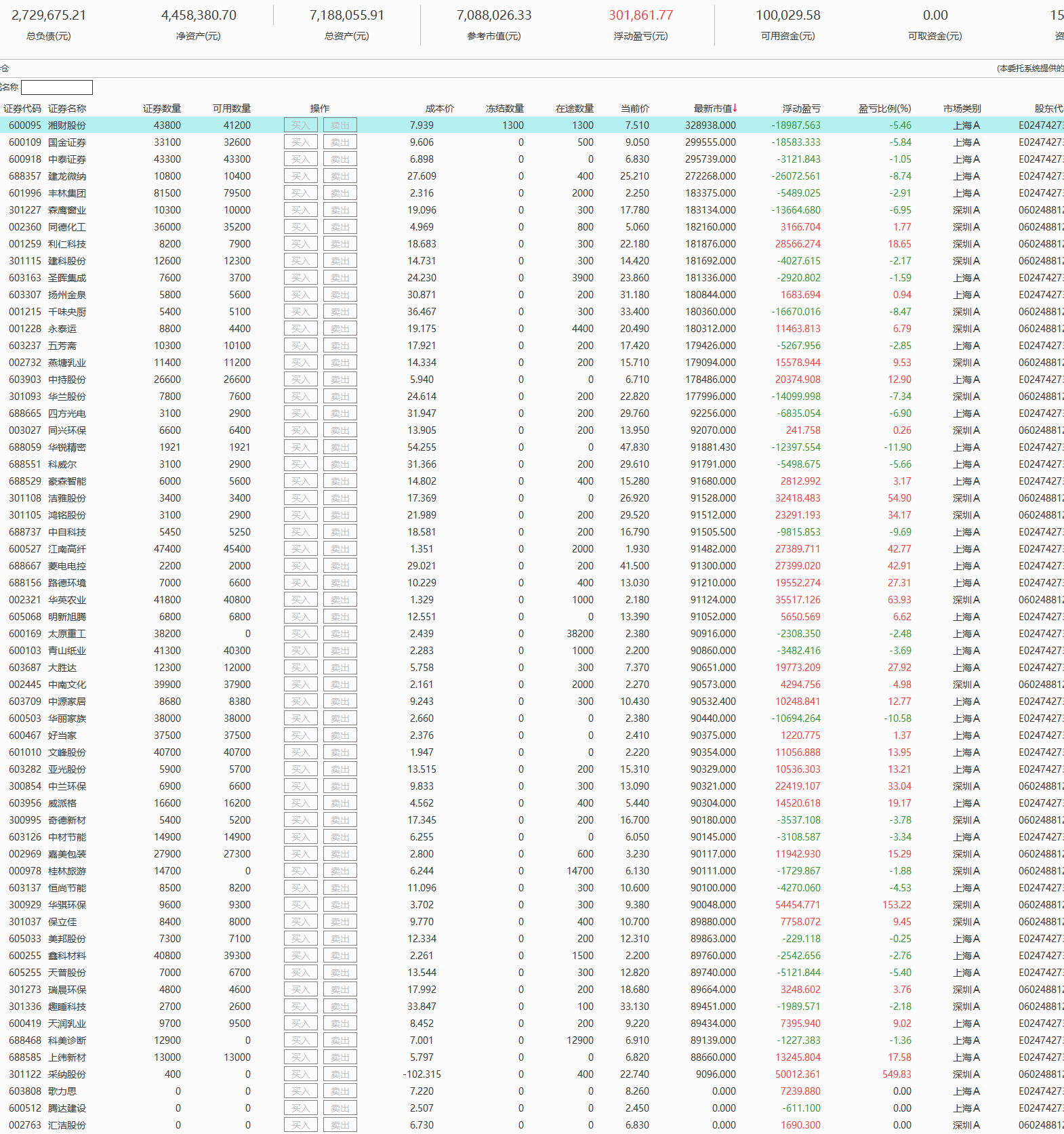Click the stock name 中南文化
This screenshot has width=1064, height=1134.
[x=67, y=685]
